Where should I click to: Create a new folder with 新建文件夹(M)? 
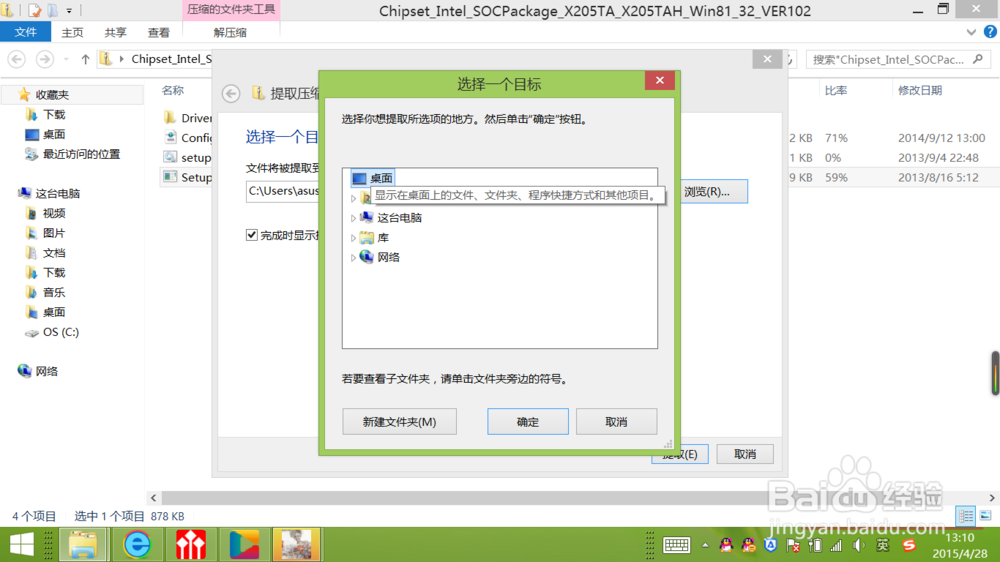coord(399,422)
